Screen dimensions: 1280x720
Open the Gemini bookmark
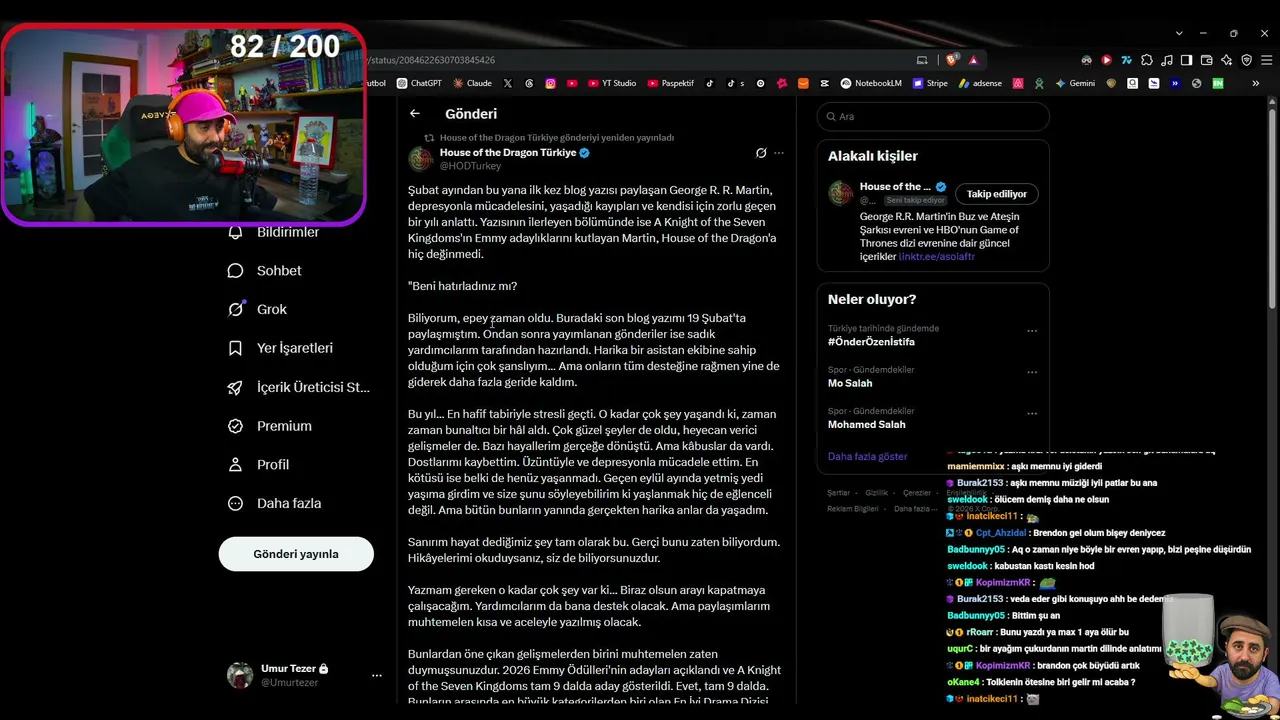(1074, 84)
